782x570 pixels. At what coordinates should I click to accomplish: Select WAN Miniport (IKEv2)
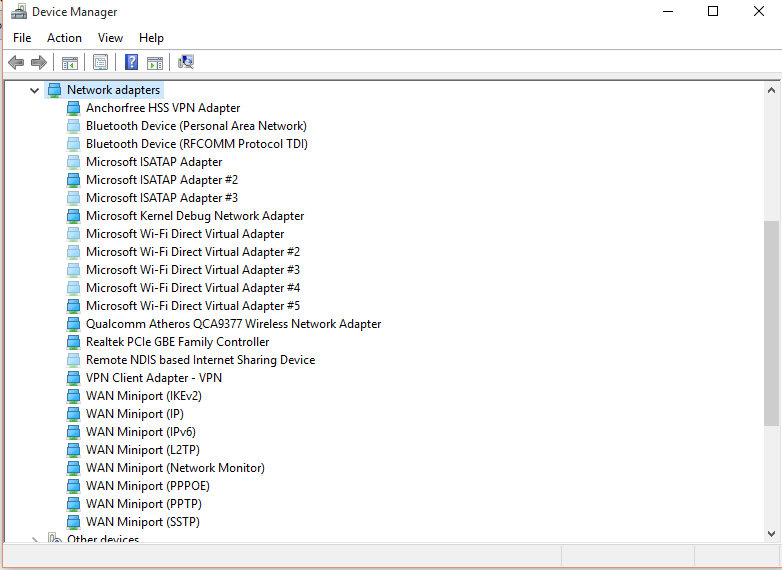(144, 396)
